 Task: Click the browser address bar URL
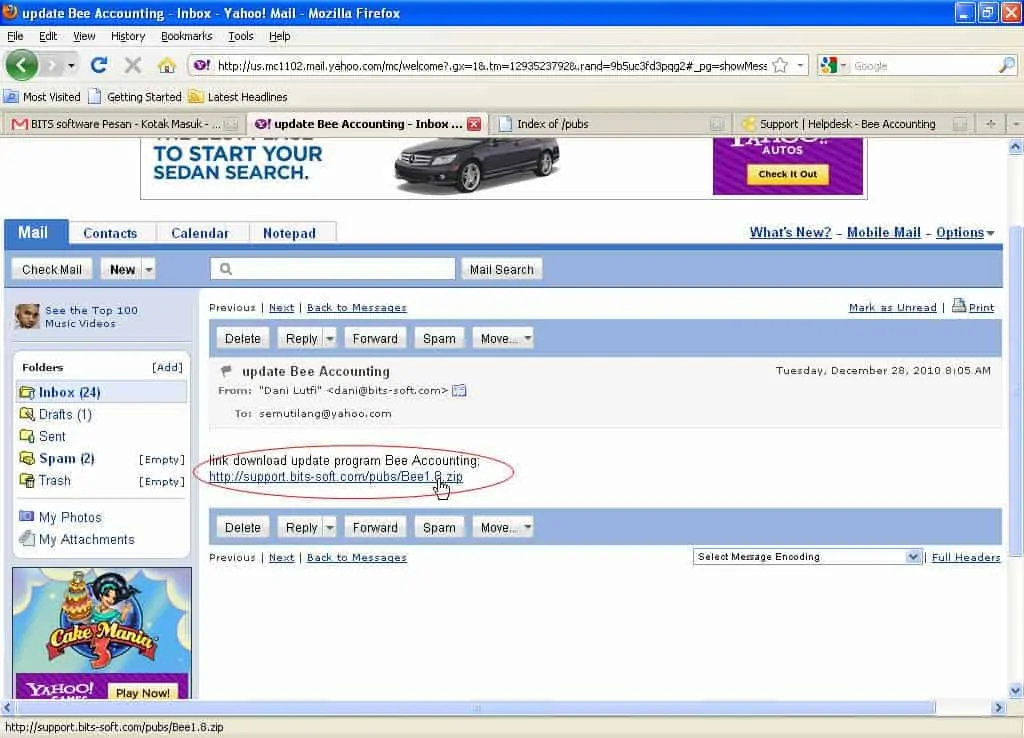tap(492, 65)
